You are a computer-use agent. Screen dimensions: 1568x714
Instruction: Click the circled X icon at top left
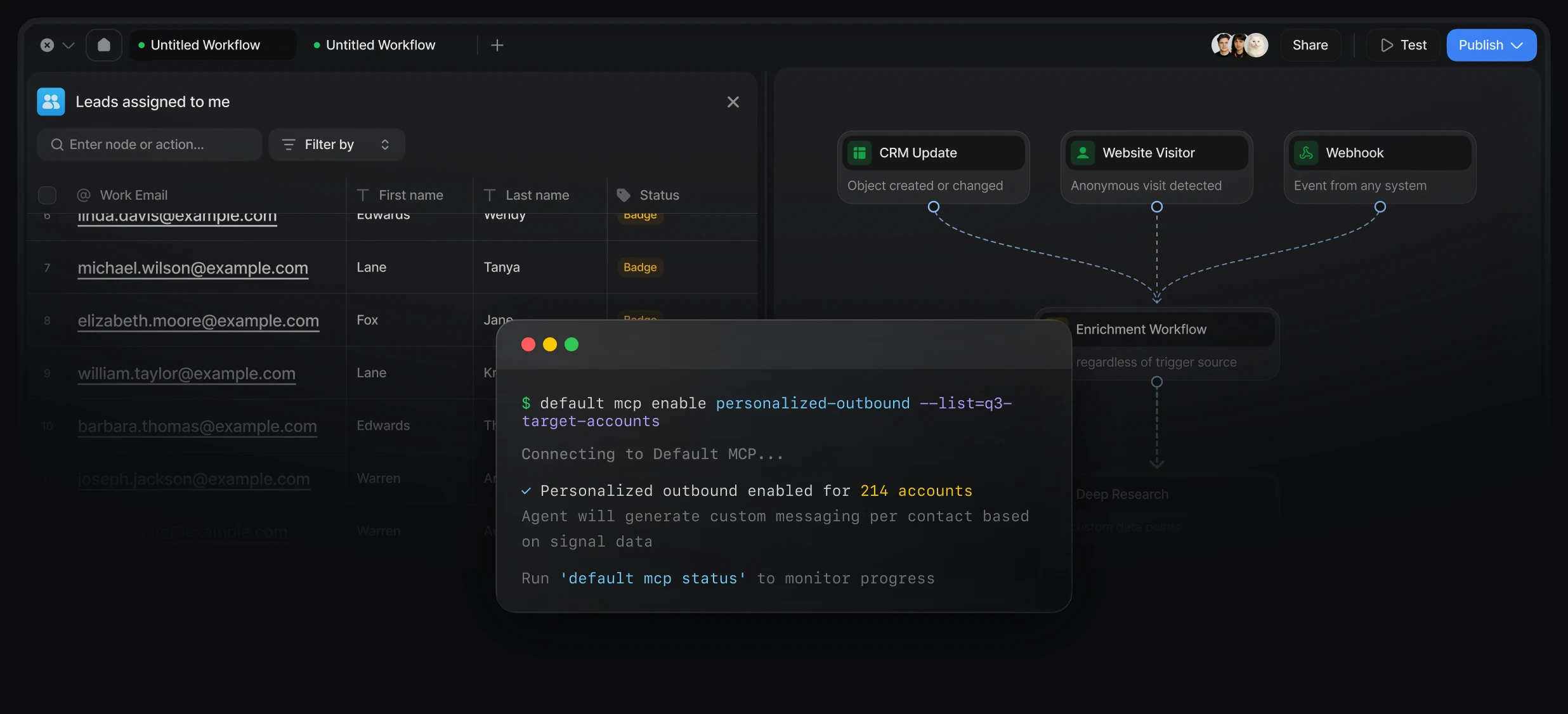click(x=47, y=45)
